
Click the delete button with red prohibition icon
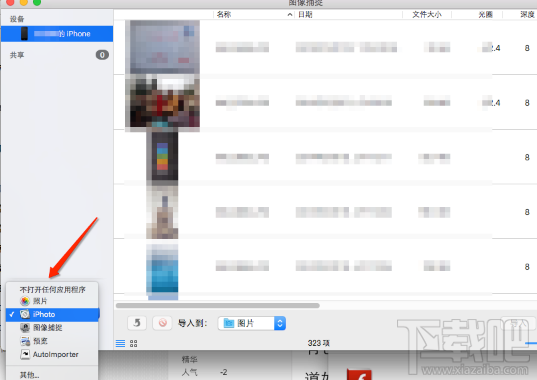click(162, 323)
